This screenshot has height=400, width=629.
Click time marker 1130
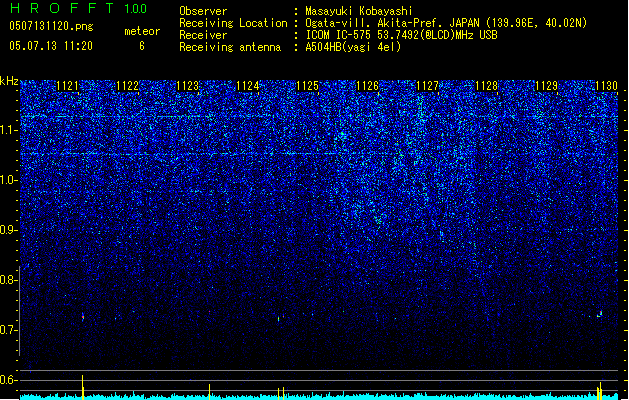(x=606, y=86)
